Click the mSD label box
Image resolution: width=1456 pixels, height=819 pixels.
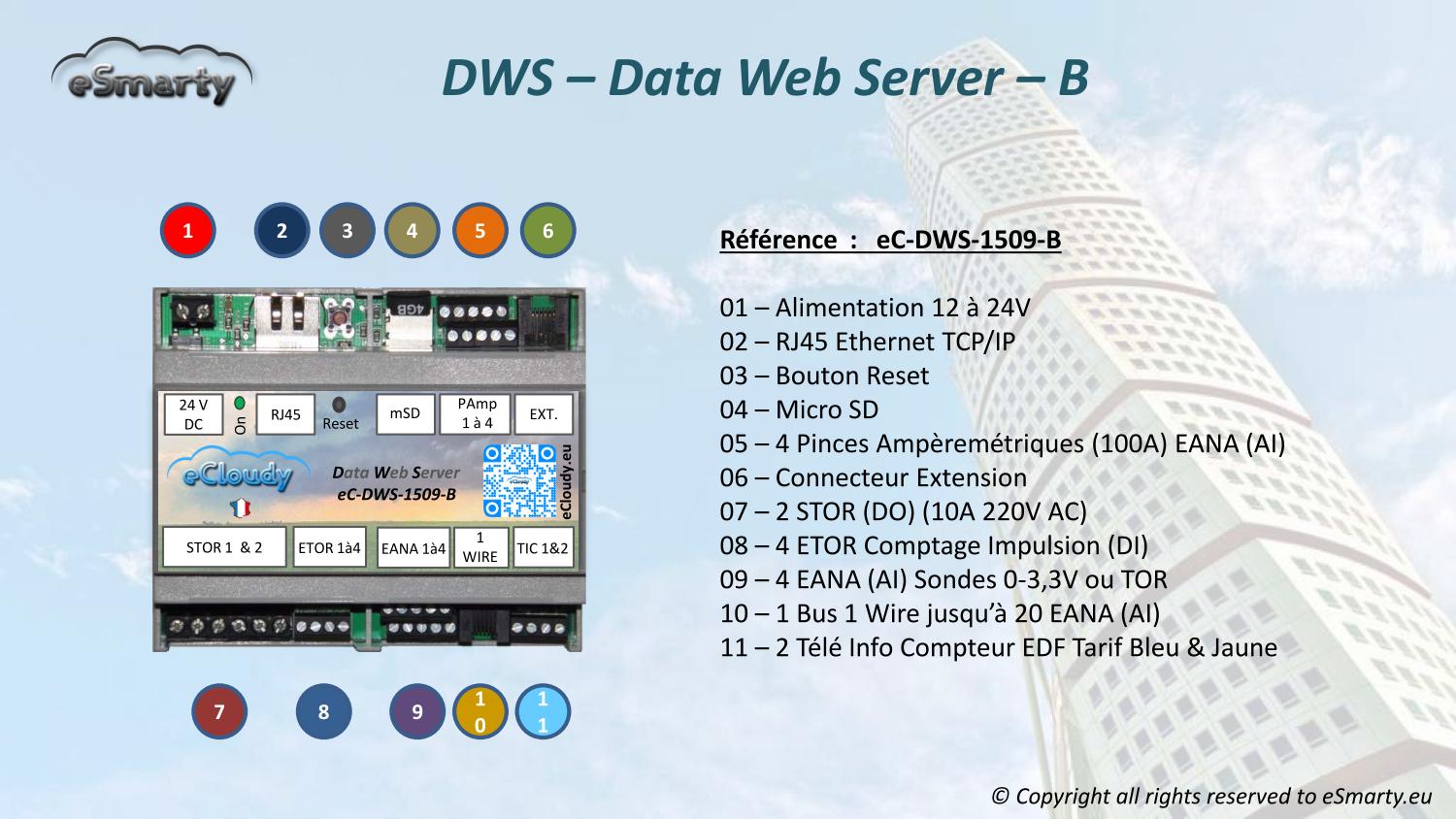(405, 414)
